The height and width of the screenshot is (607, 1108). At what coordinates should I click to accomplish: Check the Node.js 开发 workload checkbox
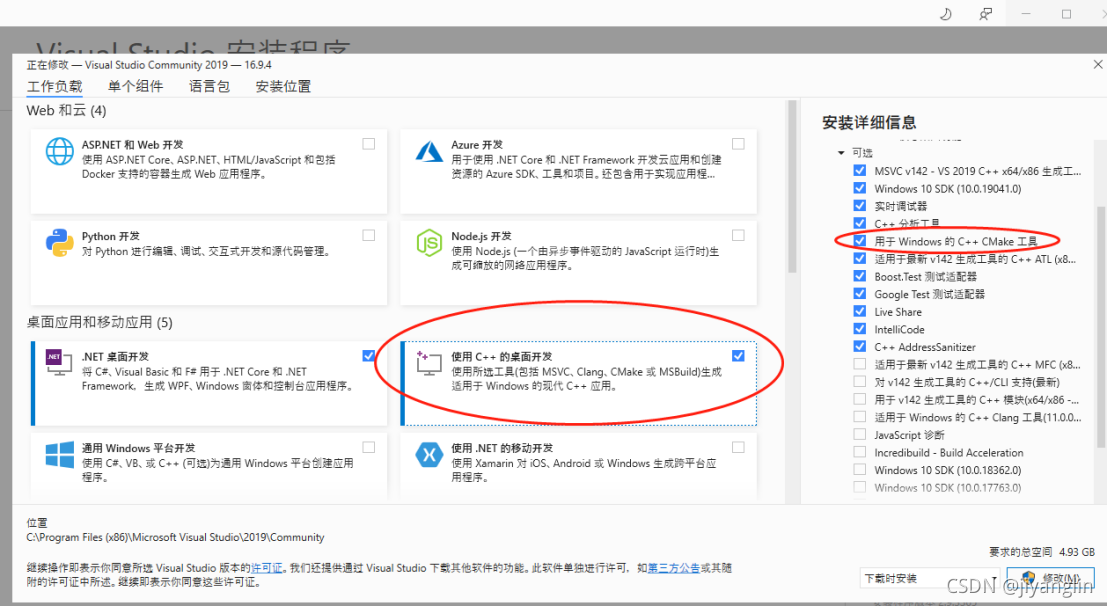(x=738, y=235)
